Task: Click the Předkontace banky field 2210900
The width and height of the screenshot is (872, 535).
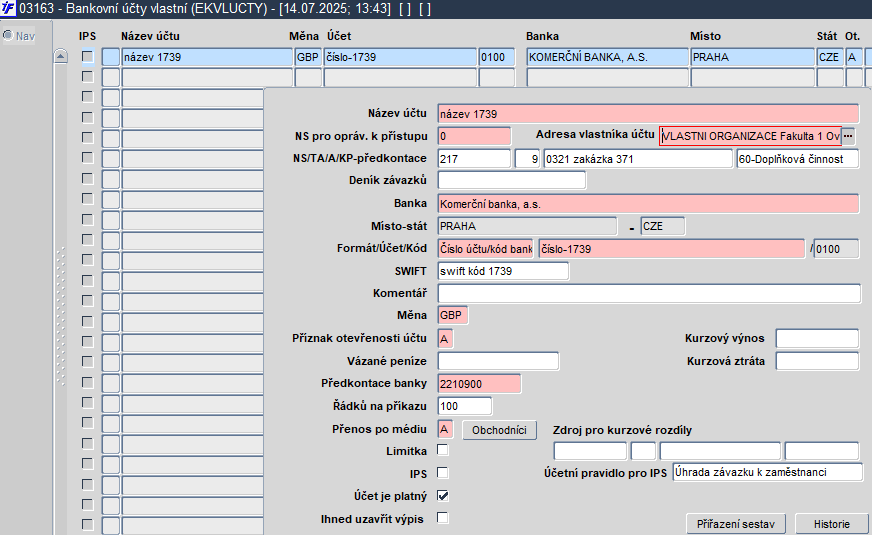Action: tap(479, 384)
